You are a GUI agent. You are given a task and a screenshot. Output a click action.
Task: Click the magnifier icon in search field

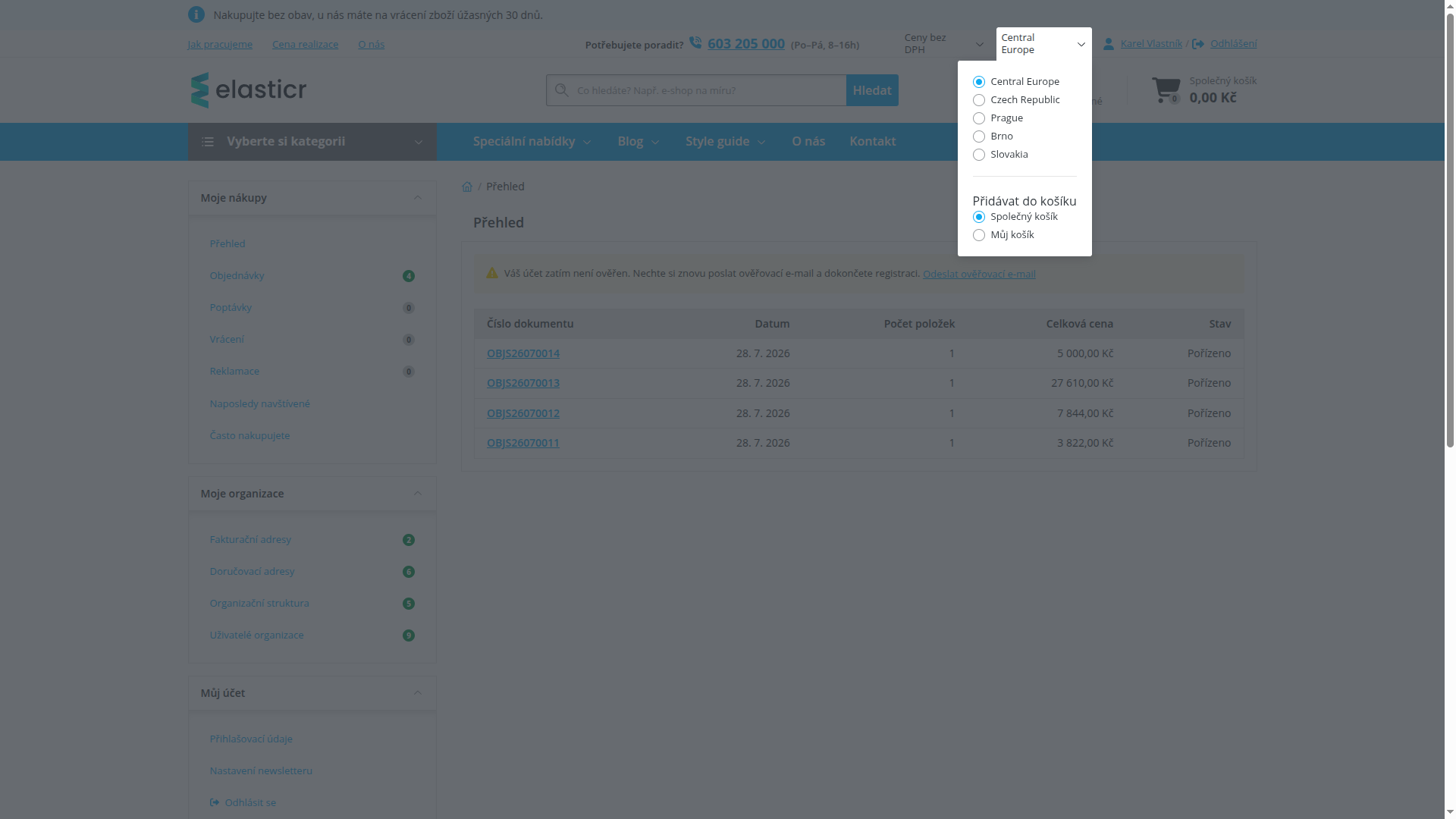(x=562, y=90)
